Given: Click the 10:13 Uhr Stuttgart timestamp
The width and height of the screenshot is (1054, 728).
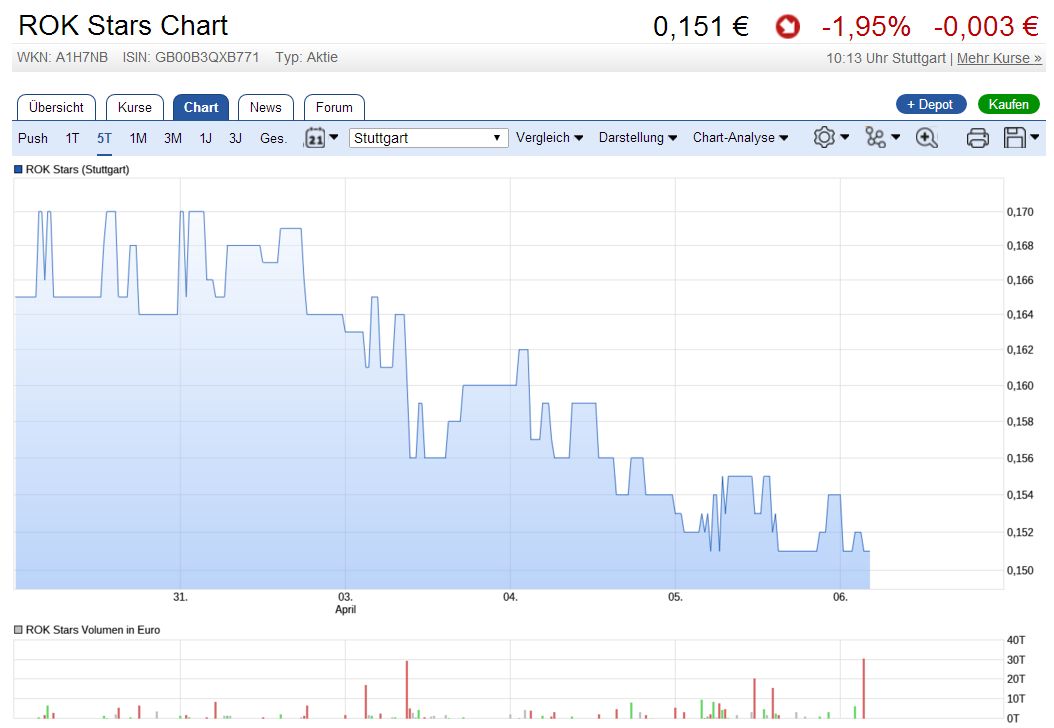Looking at the screenshot, I should pos(886,58).
